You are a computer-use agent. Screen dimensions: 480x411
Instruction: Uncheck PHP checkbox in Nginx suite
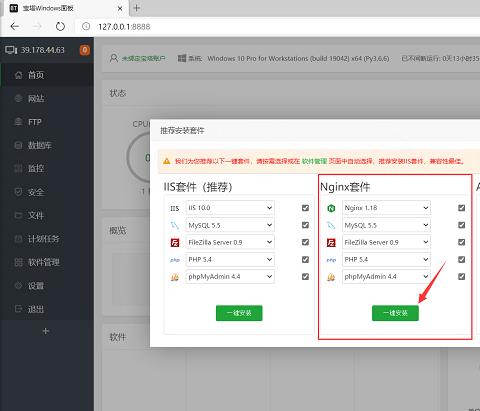pos(461,259)
